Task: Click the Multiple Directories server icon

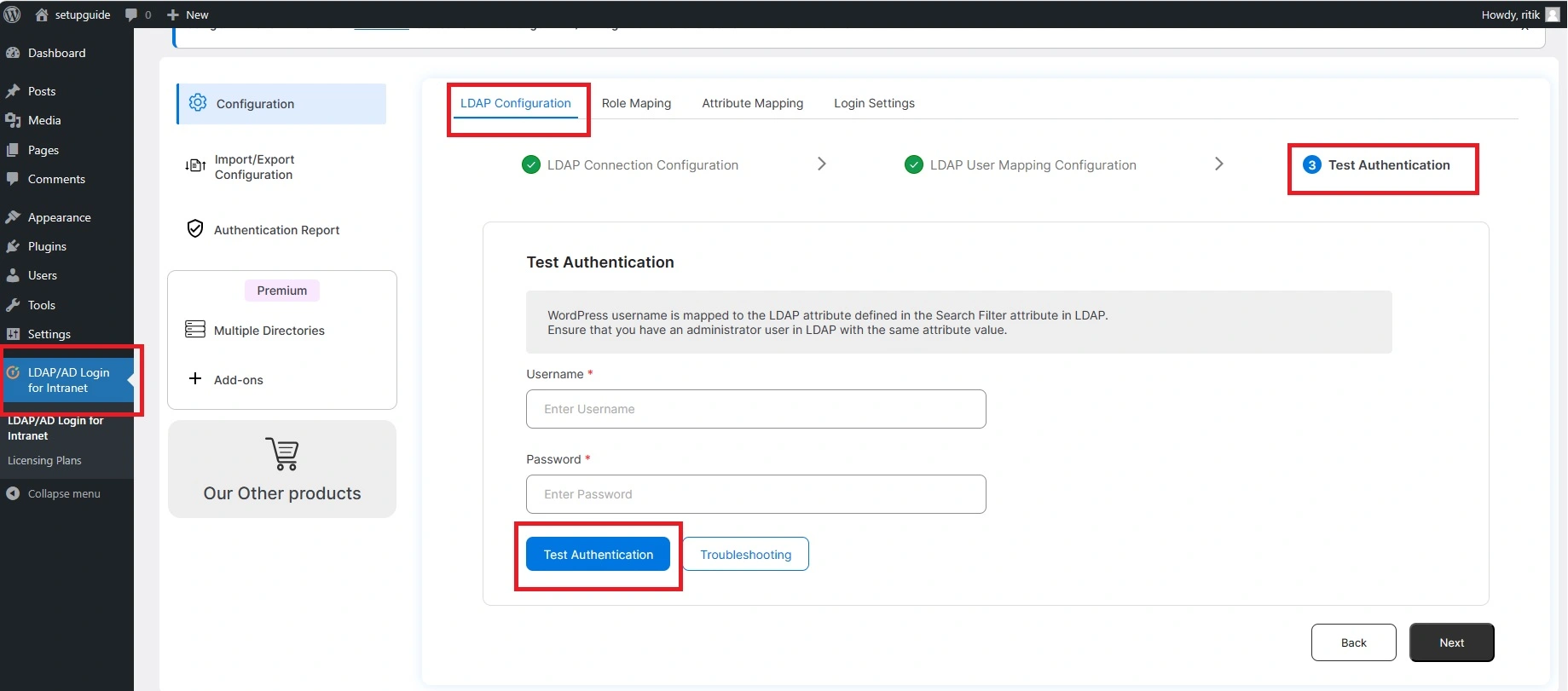Action: pyautogui.click(x=195, y=329)
